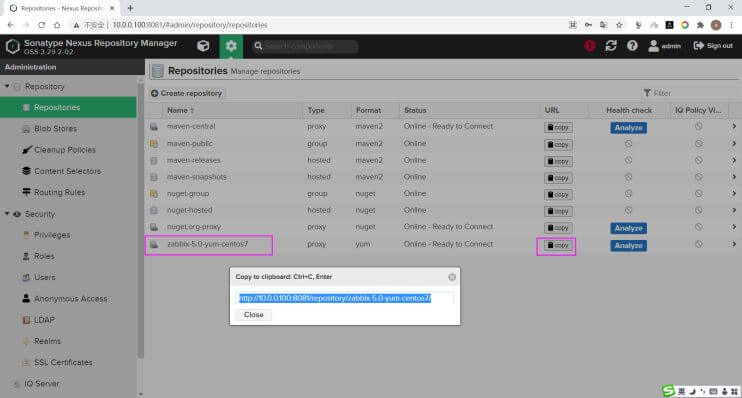Collapse the Security tree node
The height and width of the screenshot is (398, 742).
7,214
